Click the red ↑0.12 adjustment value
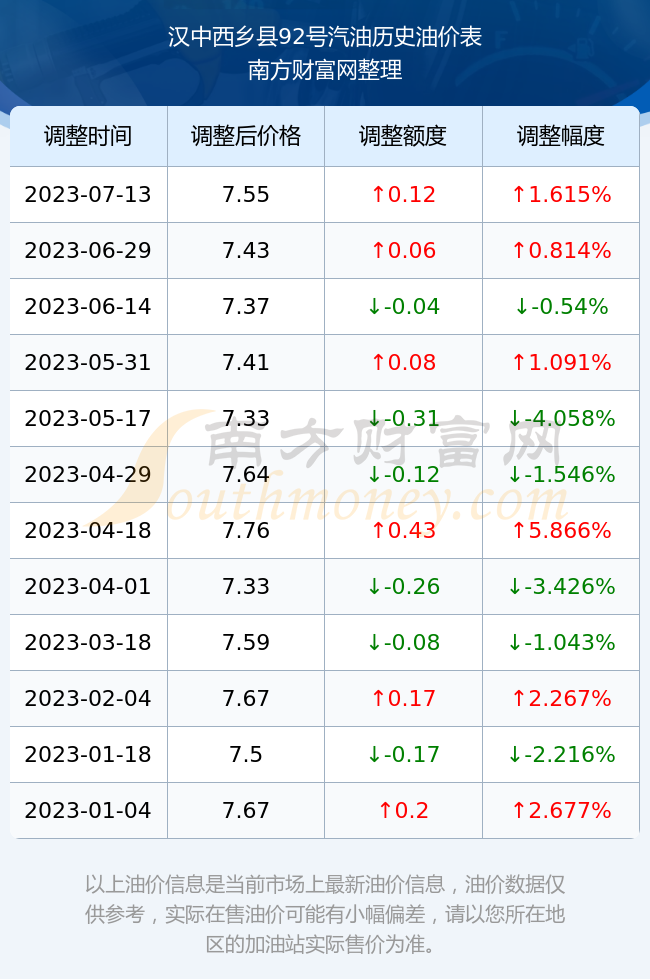The height and width of the screenshot is (980, 650). (x=403, y=194)
